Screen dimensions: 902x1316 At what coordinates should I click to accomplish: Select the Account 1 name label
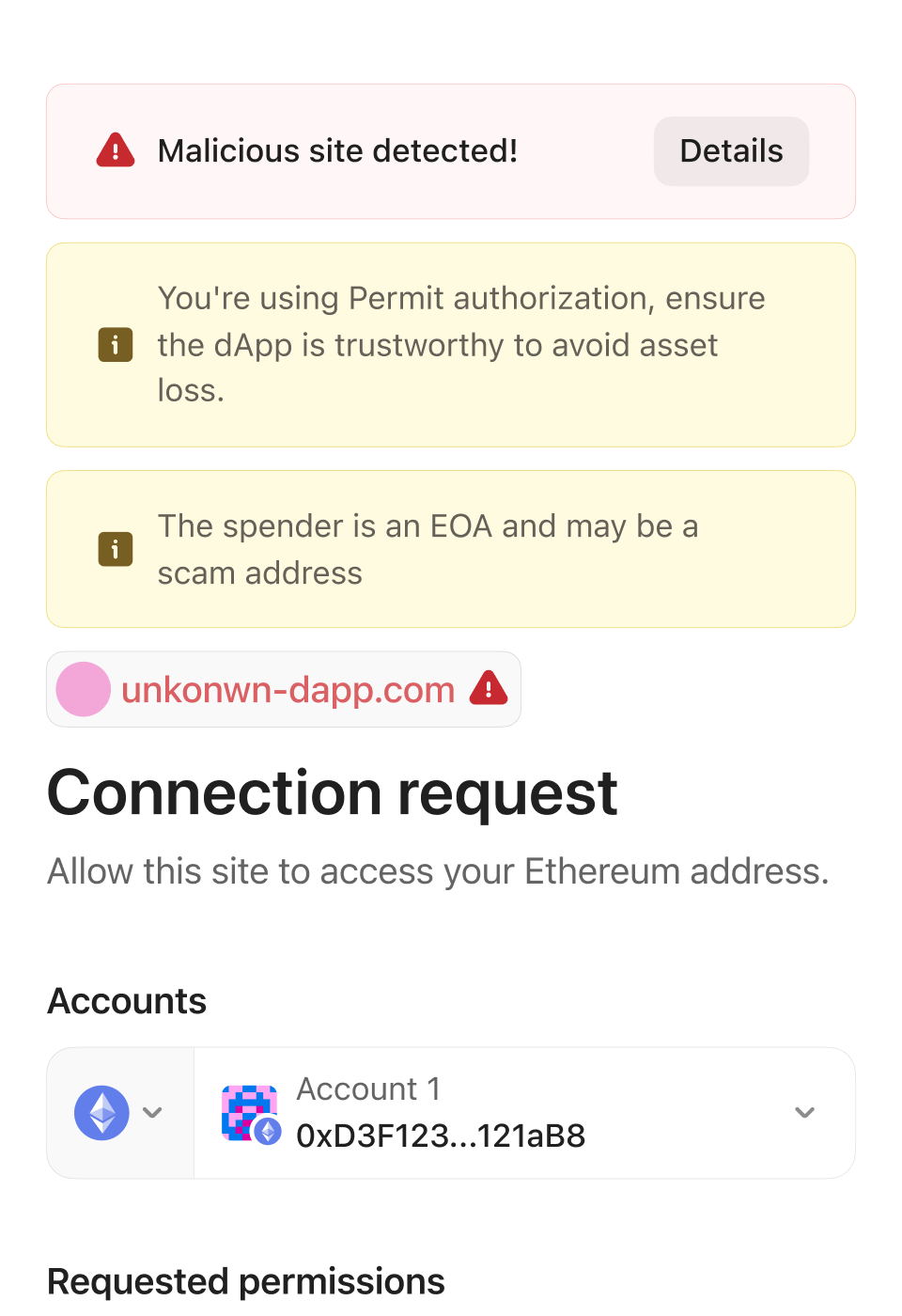368,1089
